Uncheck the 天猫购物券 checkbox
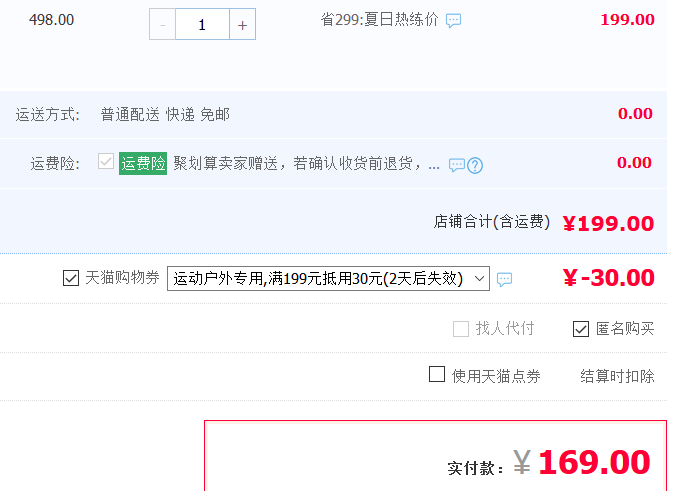Screen dimensions: 680x491 click(71, 278)
